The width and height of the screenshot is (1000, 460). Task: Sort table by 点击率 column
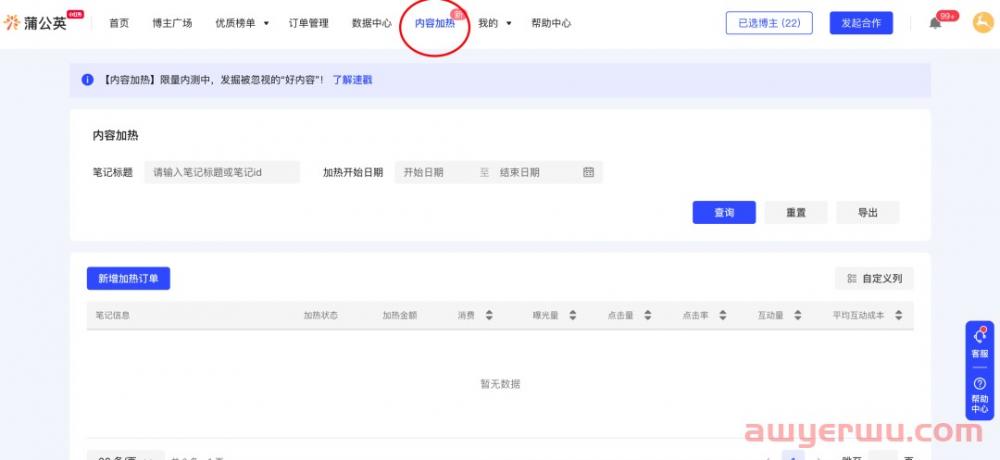(x=723, y=315)
